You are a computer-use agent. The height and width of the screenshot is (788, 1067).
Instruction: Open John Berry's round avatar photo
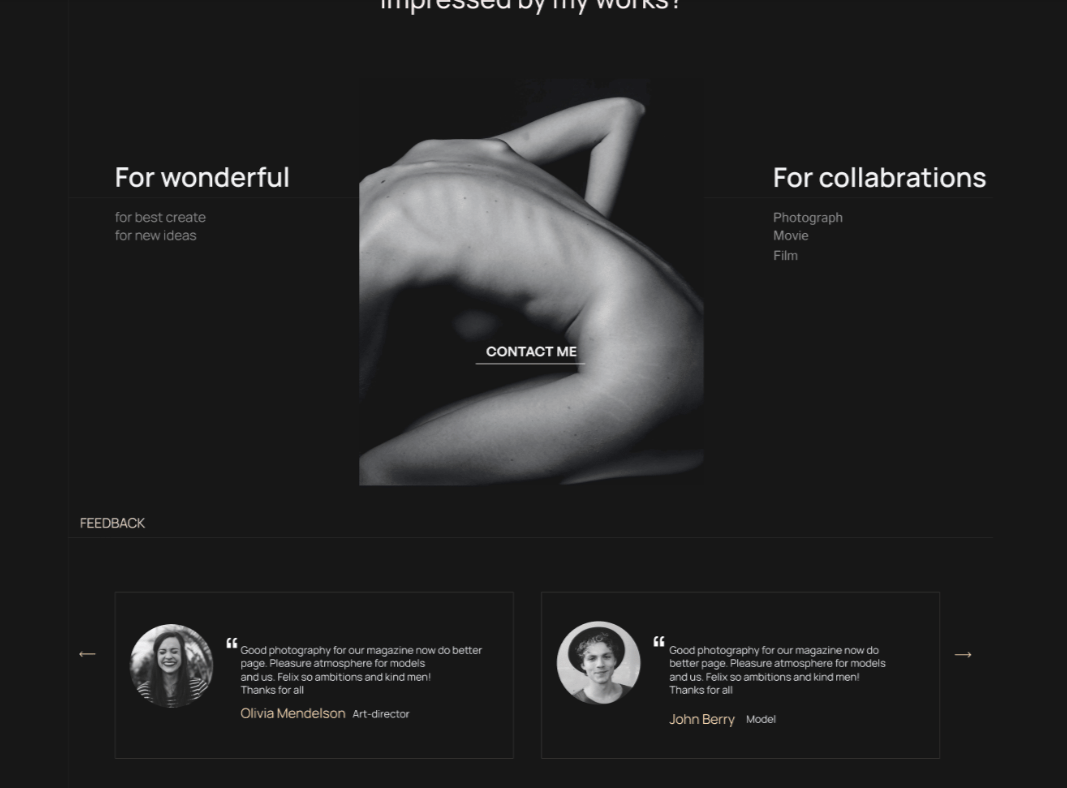(x=598, y=663)
